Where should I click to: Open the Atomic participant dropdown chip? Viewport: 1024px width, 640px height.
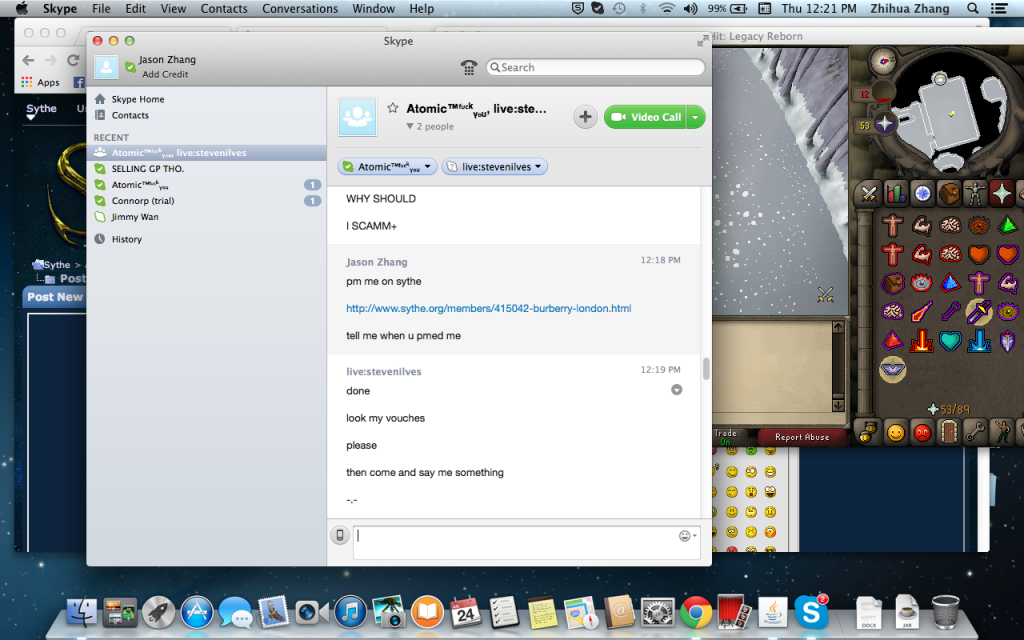coord(387,167)
